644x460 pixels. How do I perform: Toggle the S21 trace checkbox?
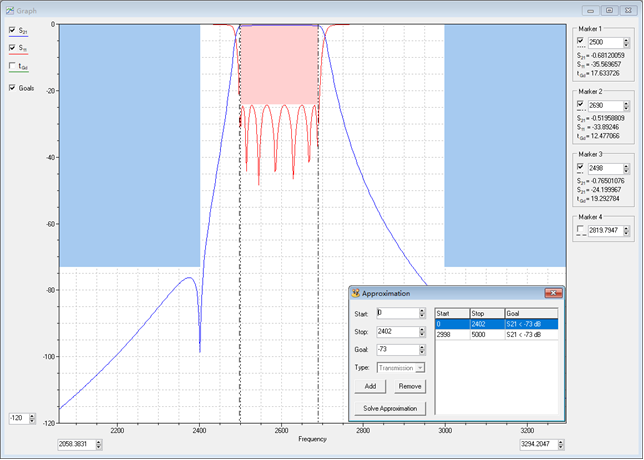12,31
